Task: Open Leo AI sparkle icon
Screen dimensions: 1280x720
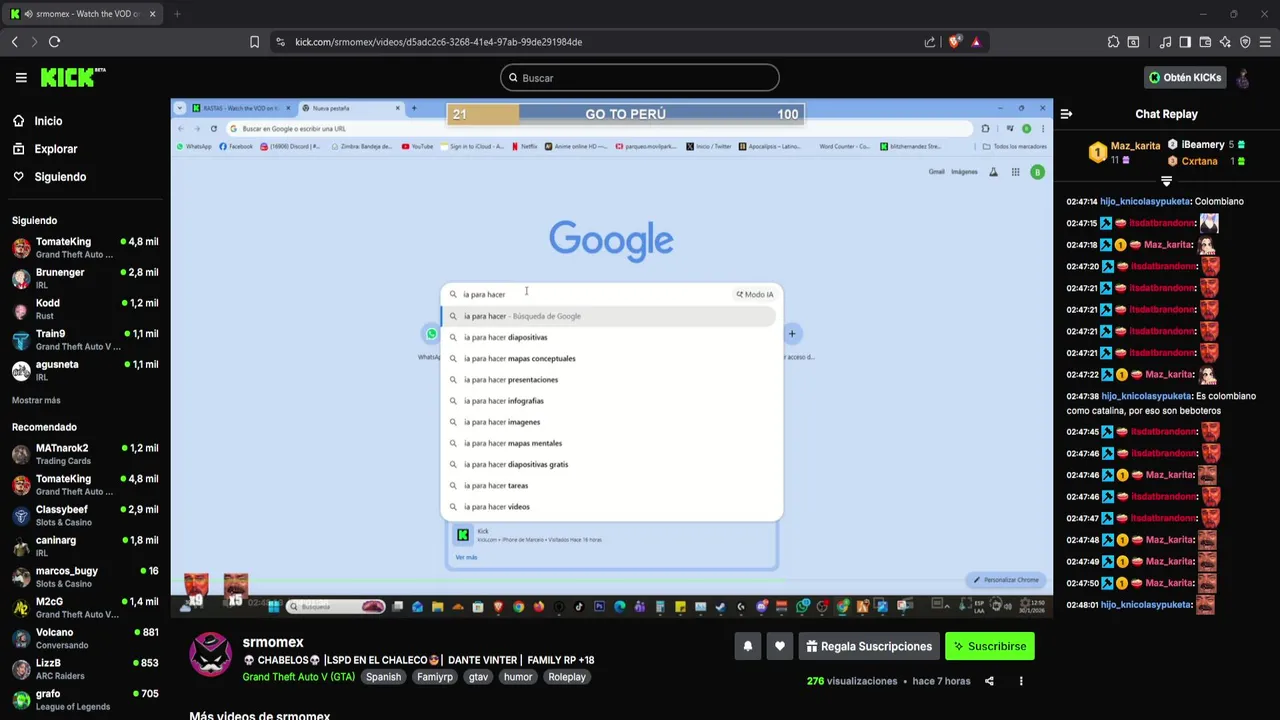Action: tap(1225, 42)
